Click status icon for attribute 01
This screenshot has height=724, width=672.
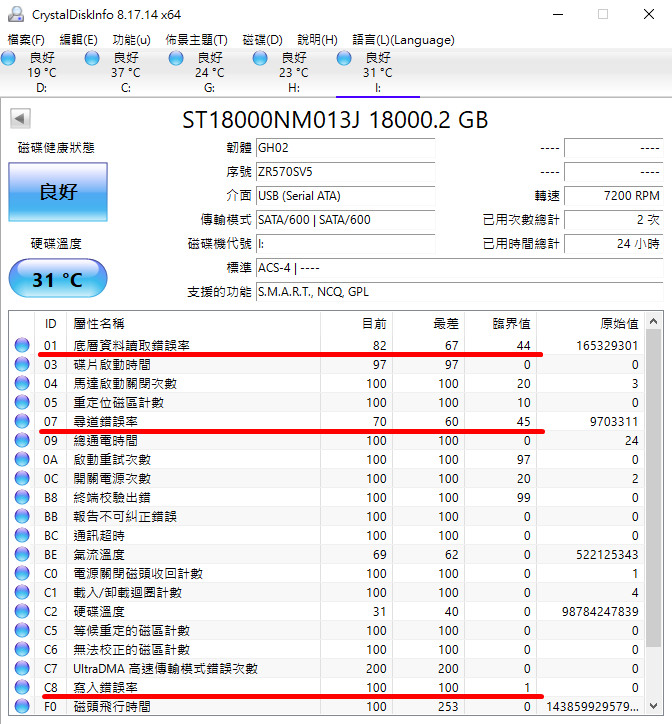pos(22,345)
